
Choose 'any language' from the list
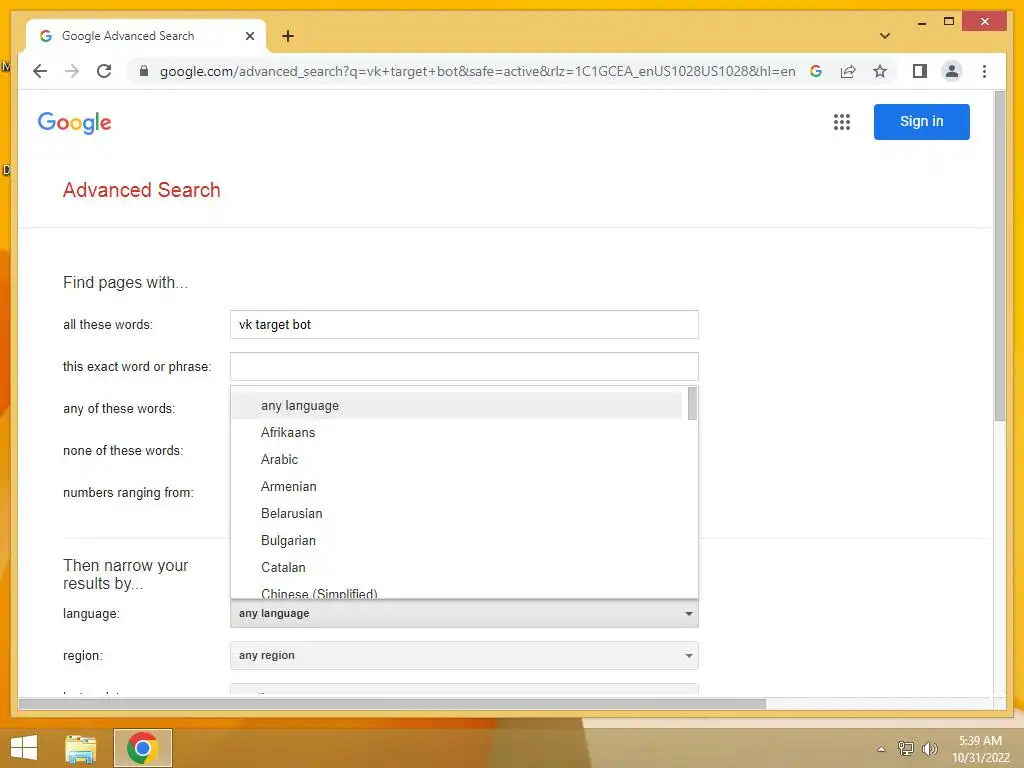coord(457,406)
